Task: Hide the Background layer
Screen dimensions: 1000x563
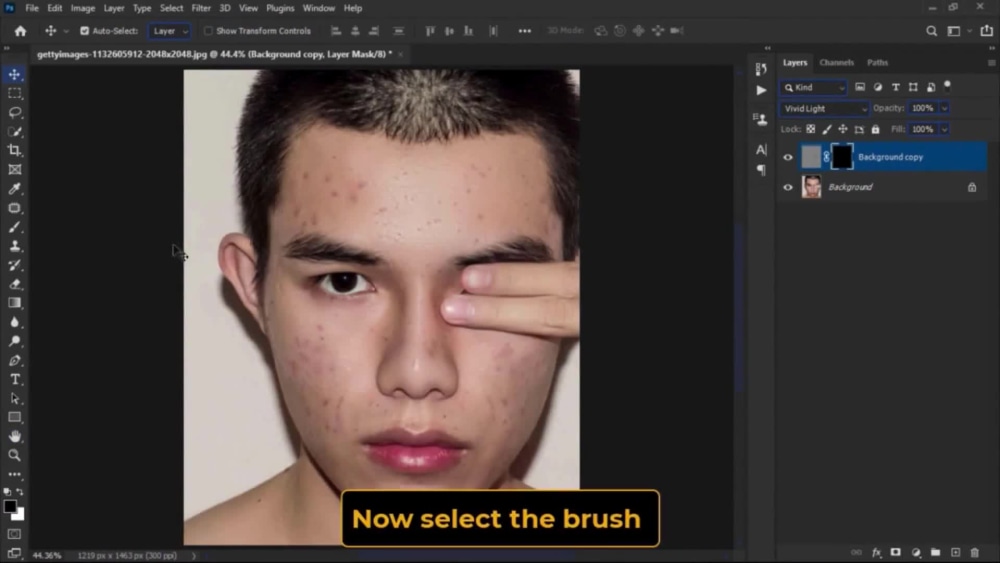Action: click(788, 187)
